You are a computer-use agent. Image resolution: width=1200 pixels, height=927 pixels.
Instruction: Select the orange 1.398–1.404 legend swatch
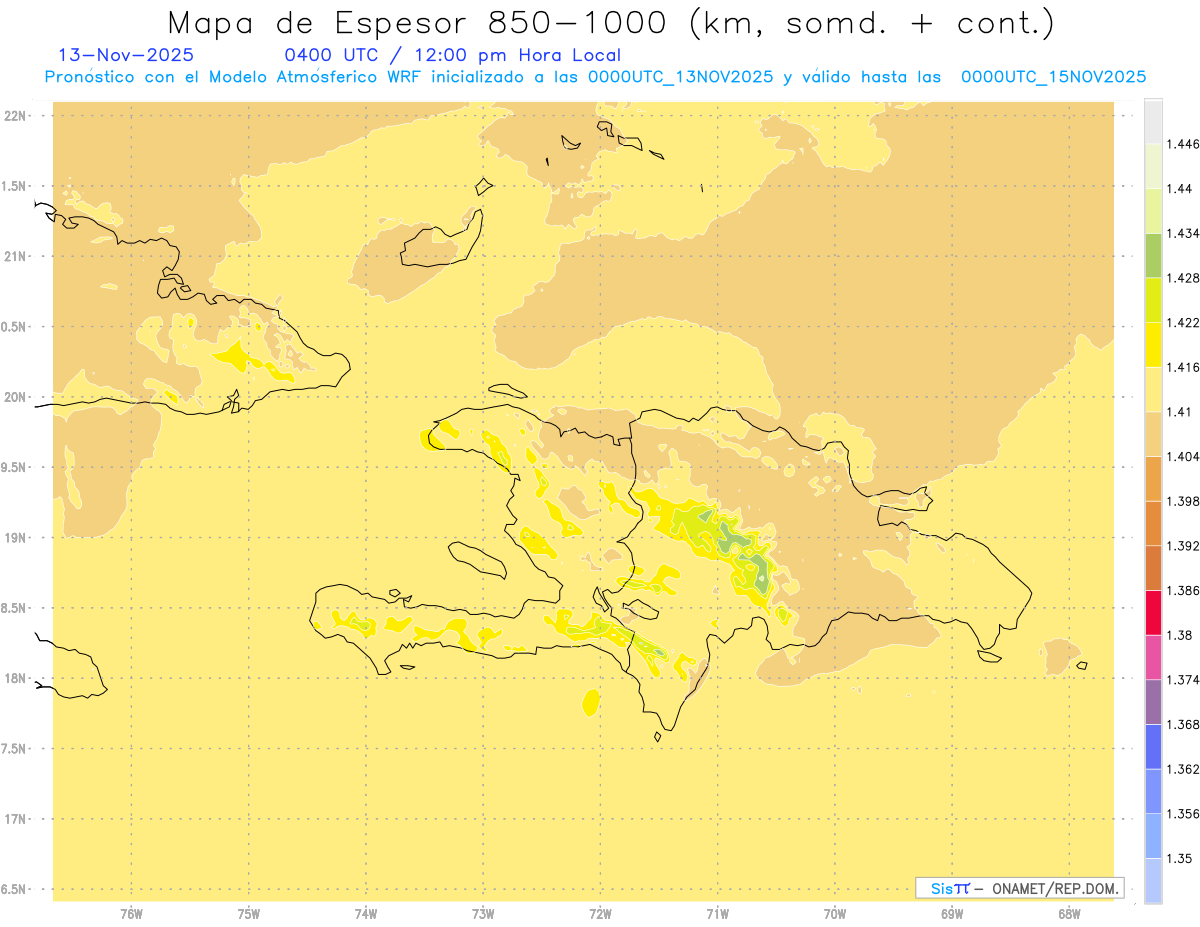click(1153, 478)
